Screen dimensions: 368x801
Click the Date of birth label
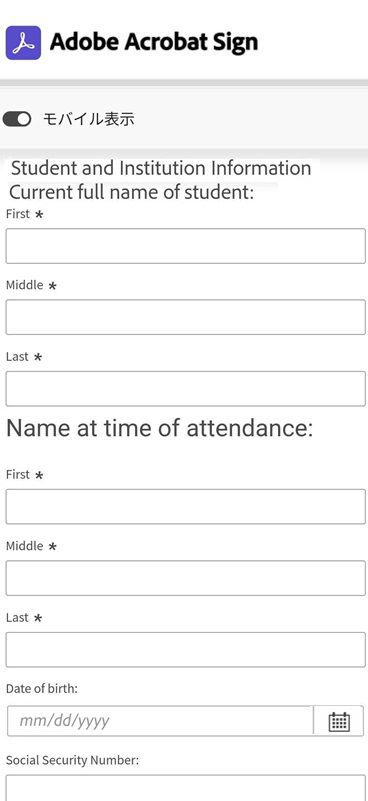(x=42, y=689)
